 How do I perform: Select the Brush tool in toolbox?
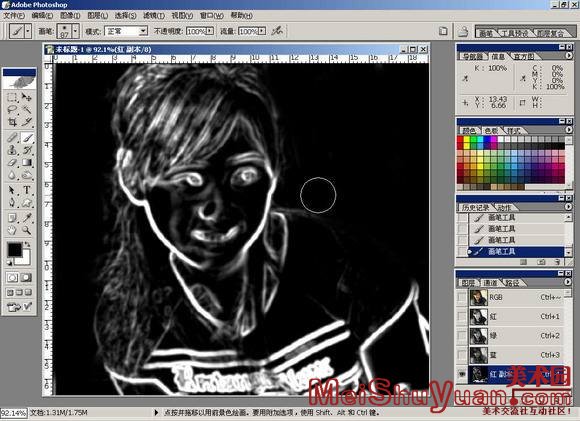[27, 138]
